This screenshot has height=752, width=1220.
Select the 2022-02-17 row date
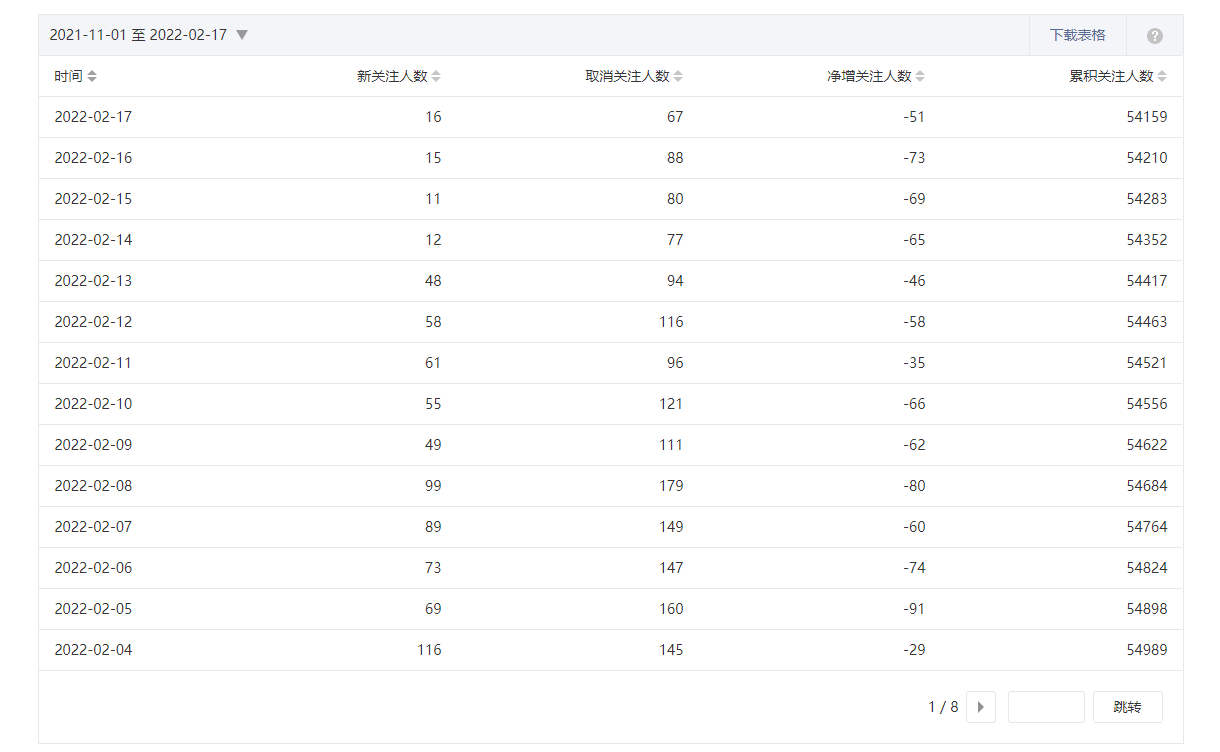tap(93, 117)
